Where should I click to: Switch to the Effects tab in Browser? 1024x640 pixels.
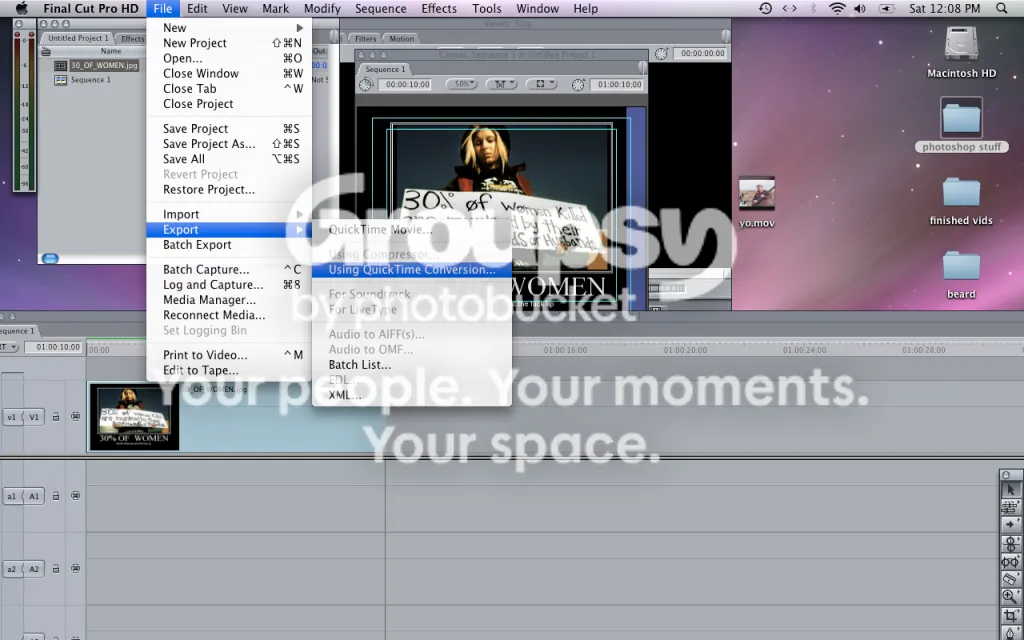pyautogui.click(x=132, y=39)
